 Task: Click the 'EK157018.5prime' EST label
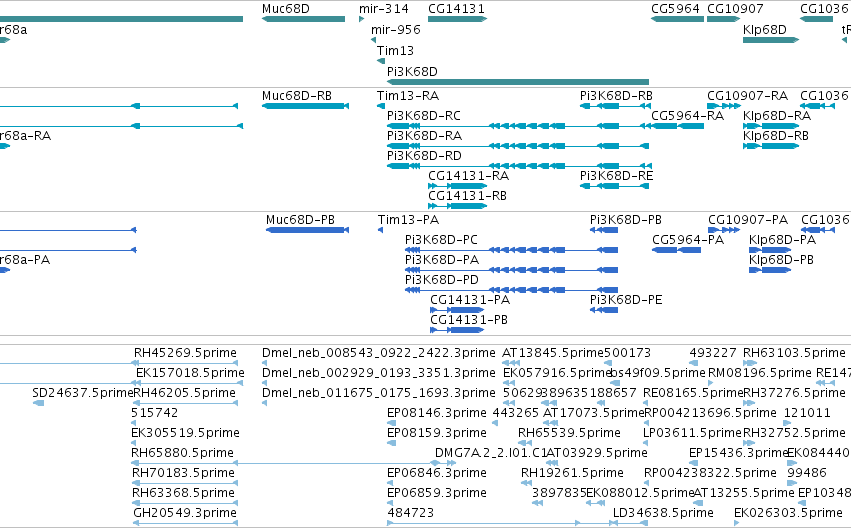point(190,373)
